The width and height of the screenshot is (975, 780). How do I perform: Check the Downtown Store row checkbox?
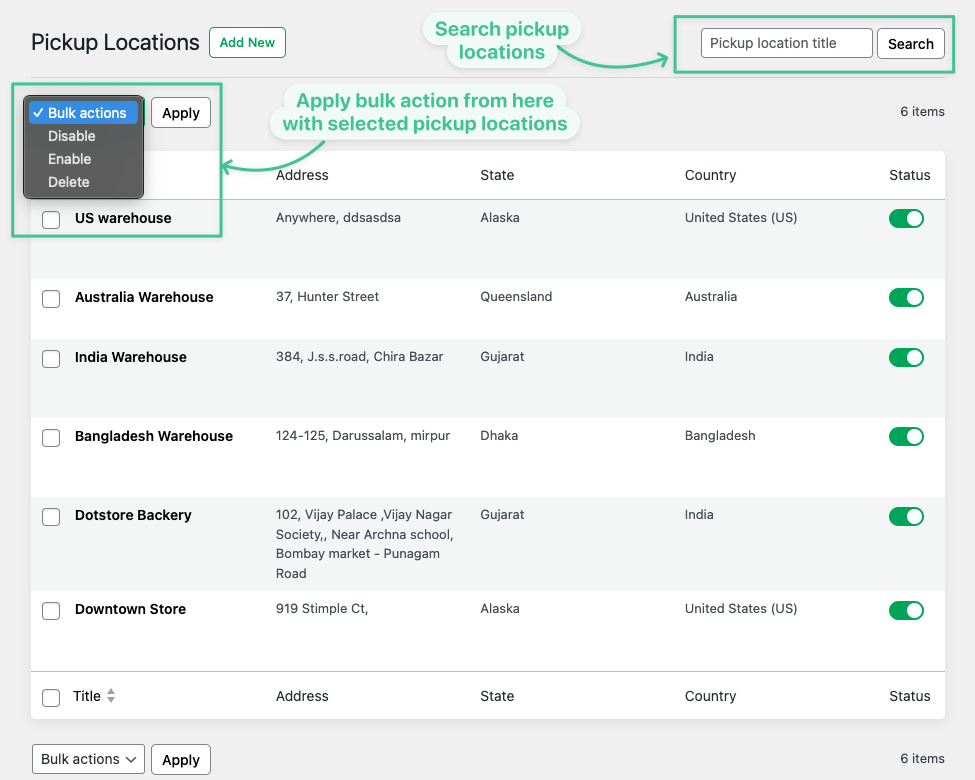51,611
